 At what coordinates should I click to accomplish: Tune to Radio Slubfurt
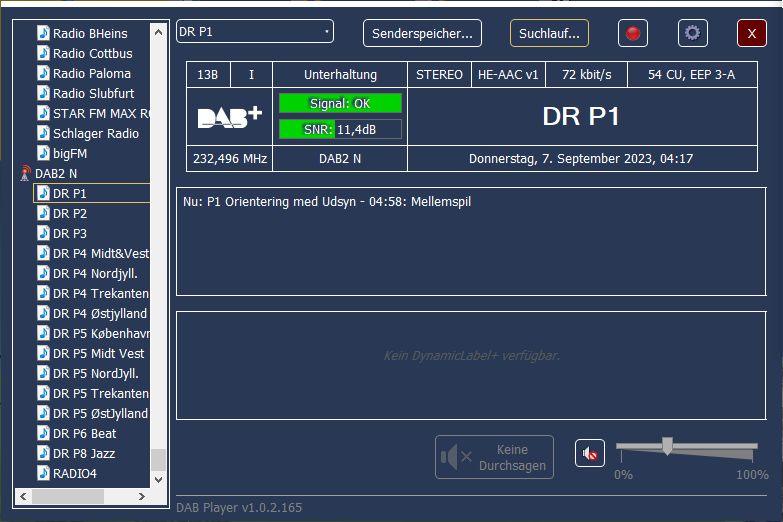click(x=93, y=93)
